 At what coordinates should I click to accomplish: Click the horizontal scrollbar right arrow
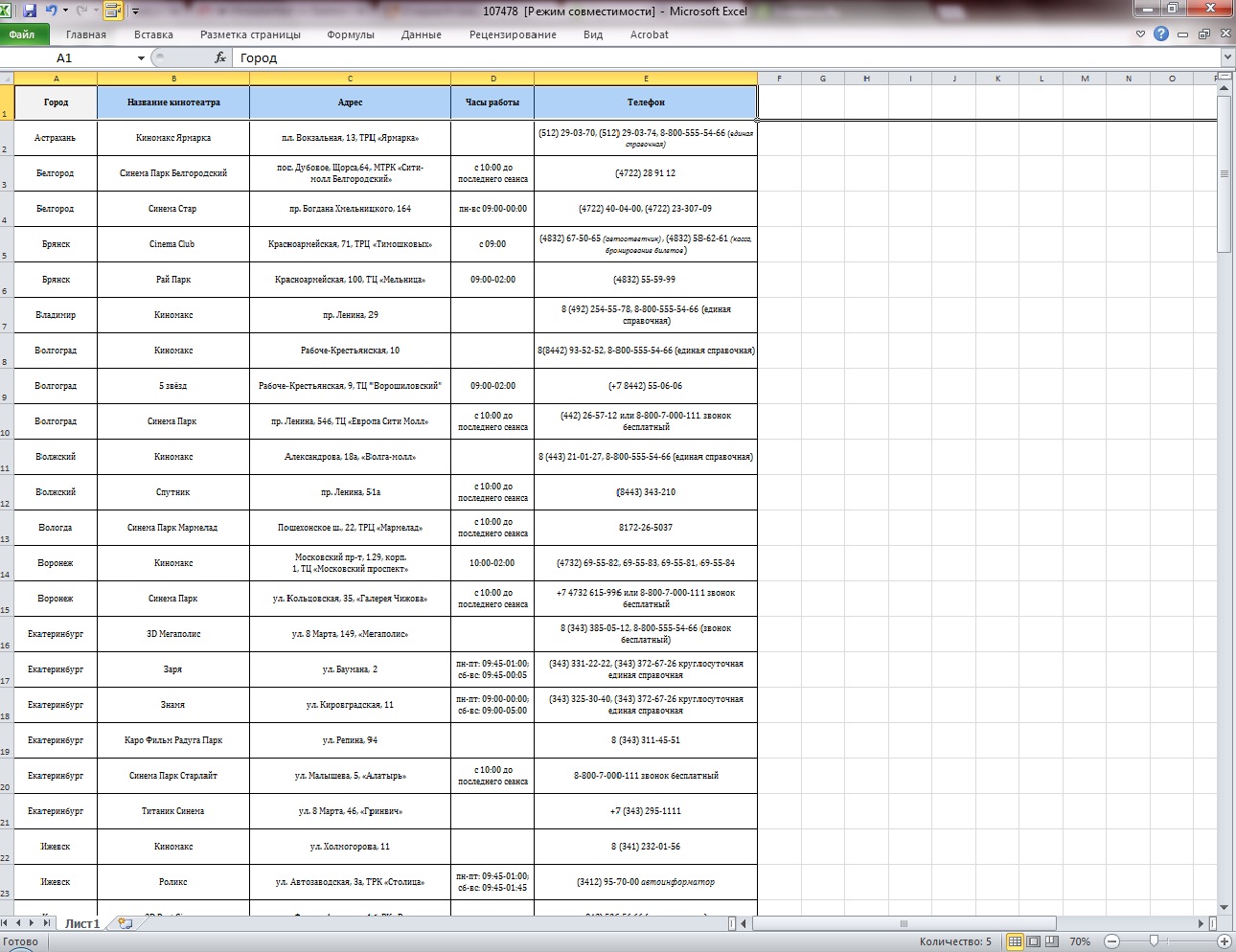[x=1202, y=923]
